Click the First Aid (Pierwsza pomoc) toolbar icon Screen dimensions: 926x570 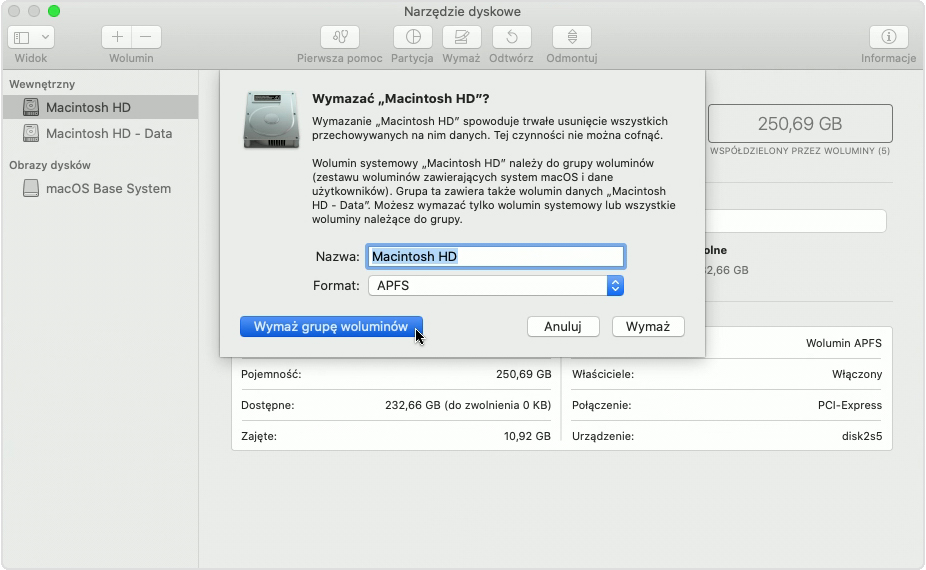(x=339, y=37)
